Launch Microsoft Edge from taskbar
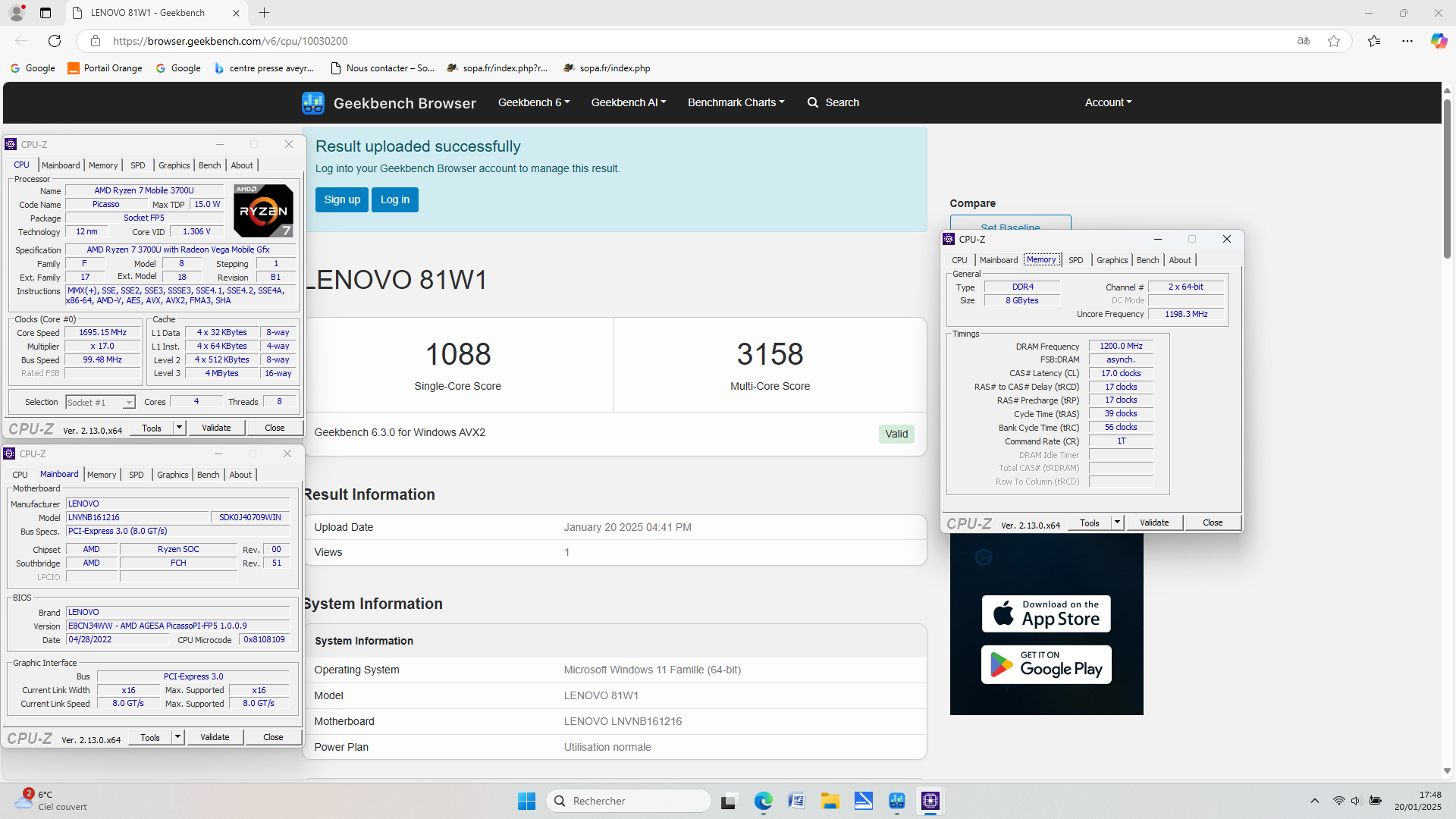 (763, 801)
